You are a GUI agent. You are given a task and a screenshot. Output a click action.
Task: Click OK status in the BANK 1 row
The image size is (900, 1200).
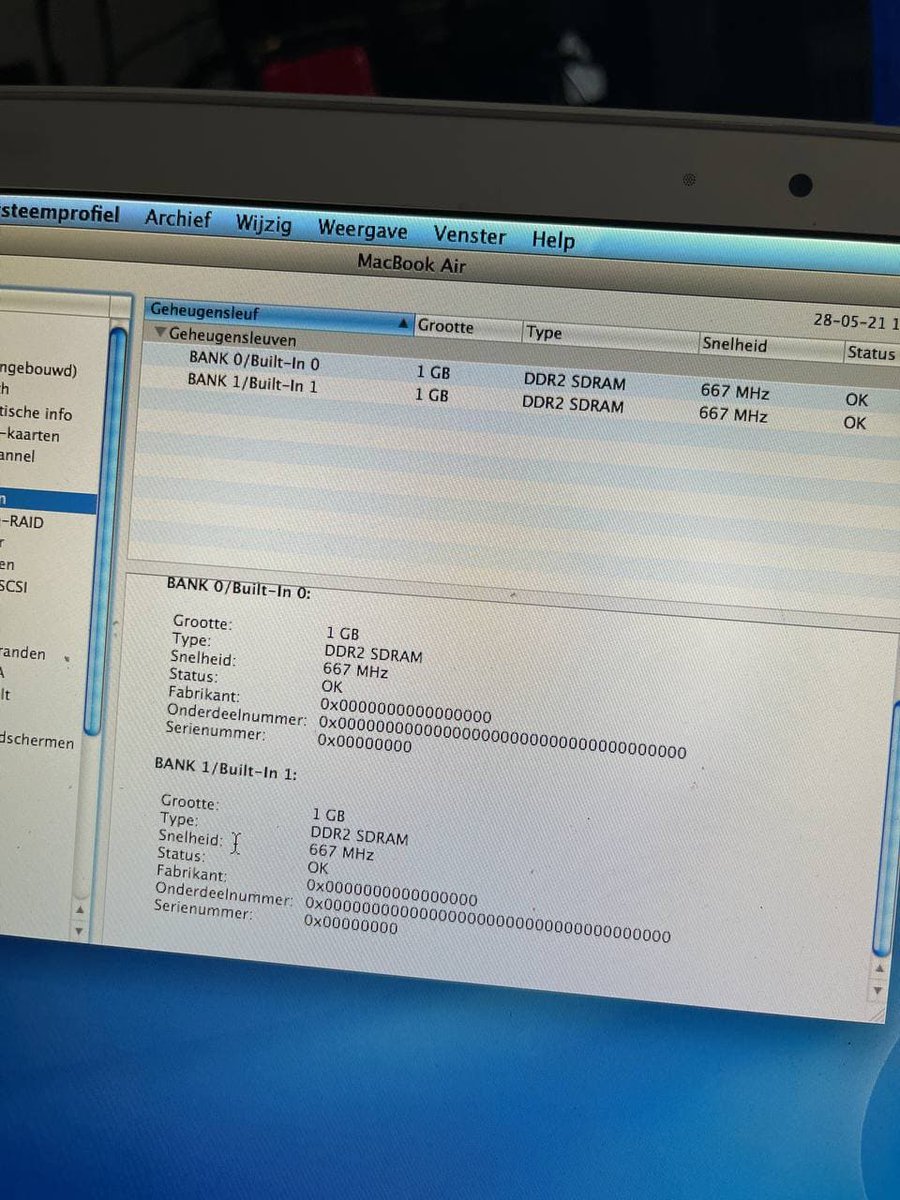(x=854, y=423)
